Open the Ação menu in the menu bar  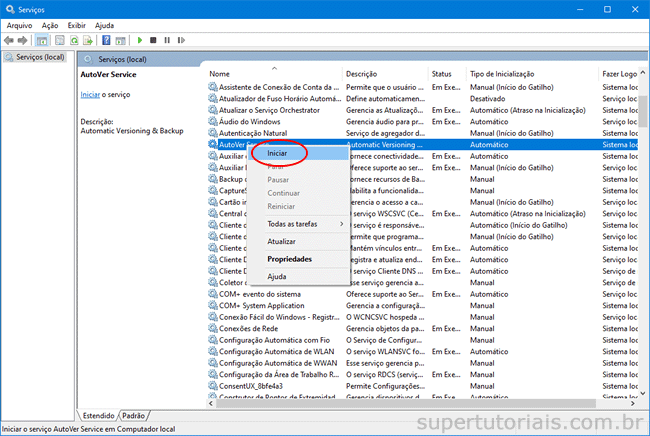point(48,24)
